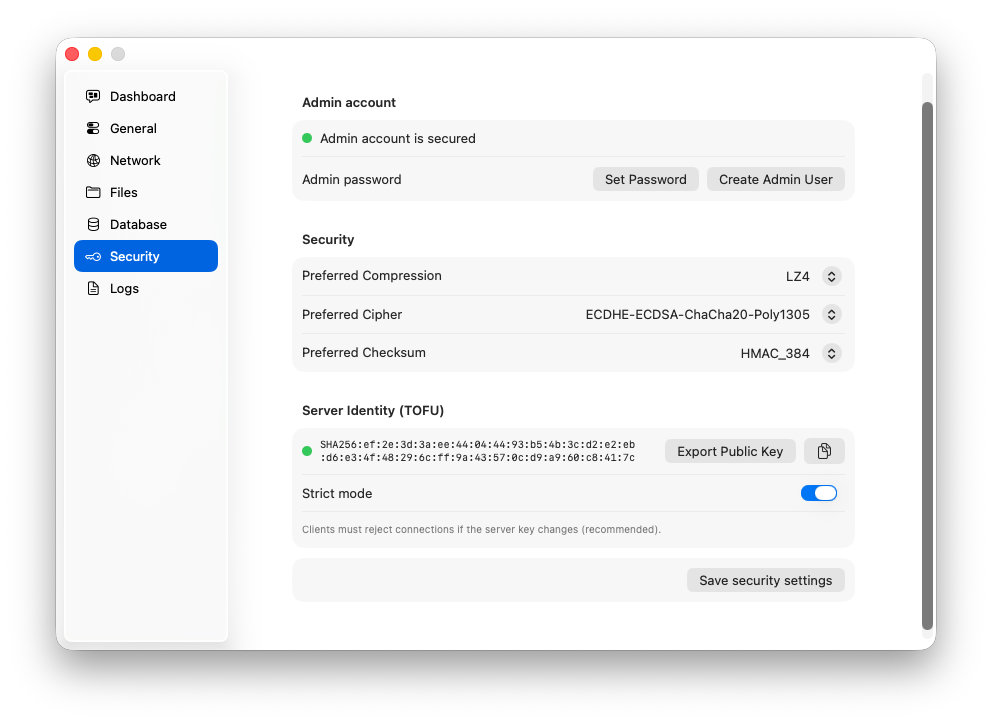Select the Database stack icon
The height and width of the screenshot is (724, 992).
click(x=94, y=224)
